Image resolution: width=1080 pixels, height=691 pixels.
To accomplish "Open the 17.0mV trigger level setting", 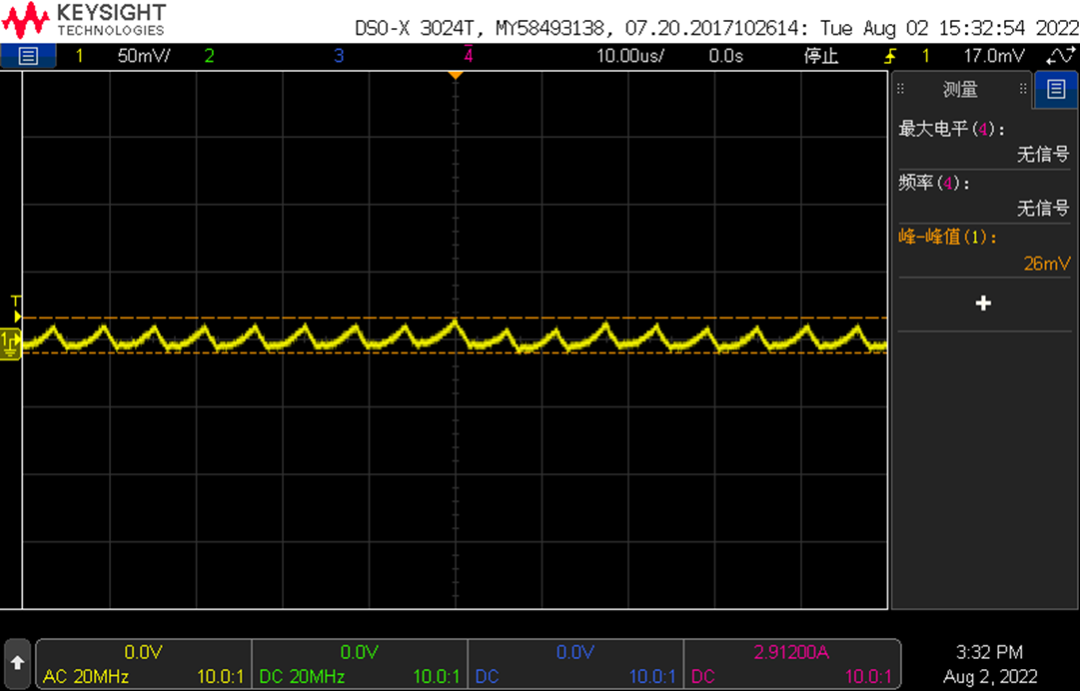I will [994, 56].
